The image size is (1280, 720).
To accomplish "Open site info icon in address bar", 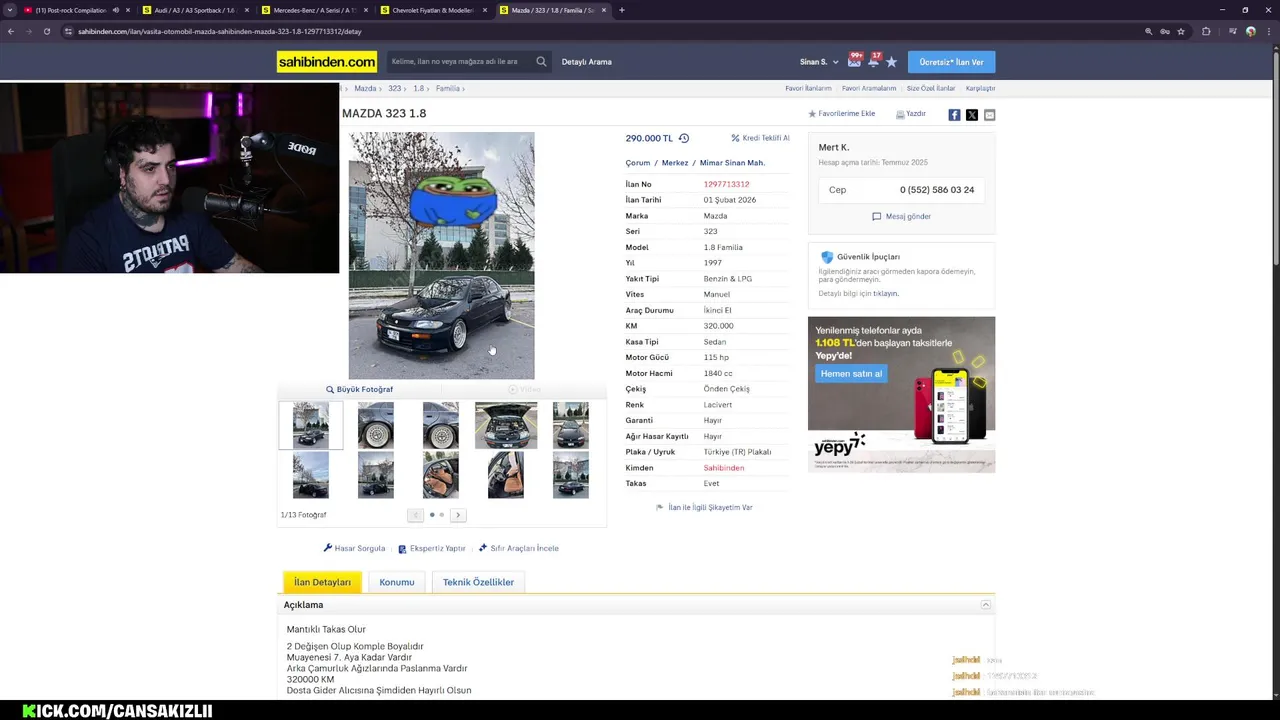I will 68,31.
